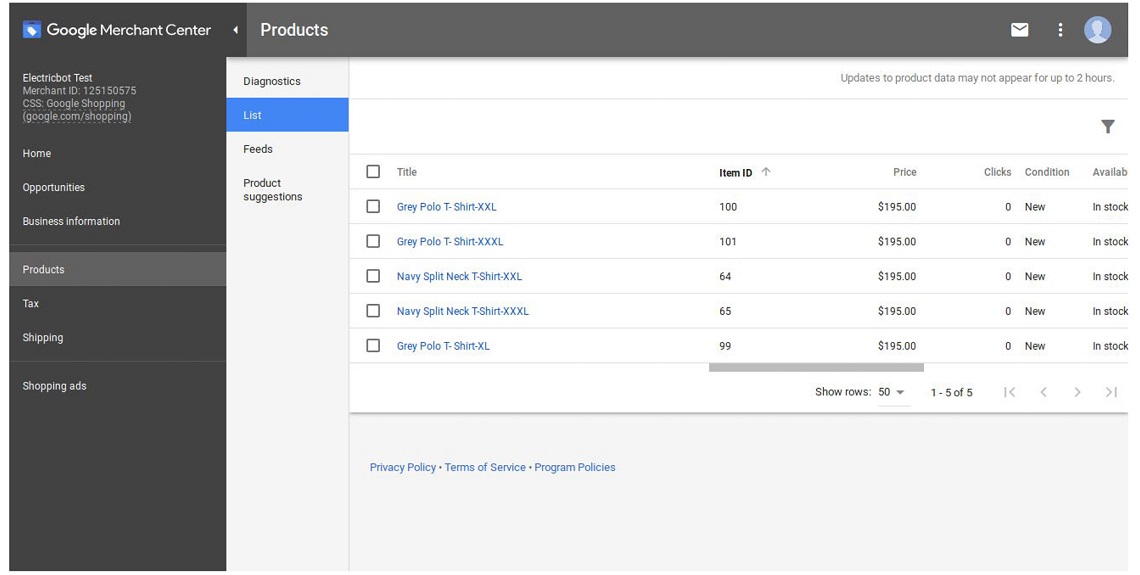Click the Google Merchant Center logo
This screenshot has width=1140, height=575.
117,30
